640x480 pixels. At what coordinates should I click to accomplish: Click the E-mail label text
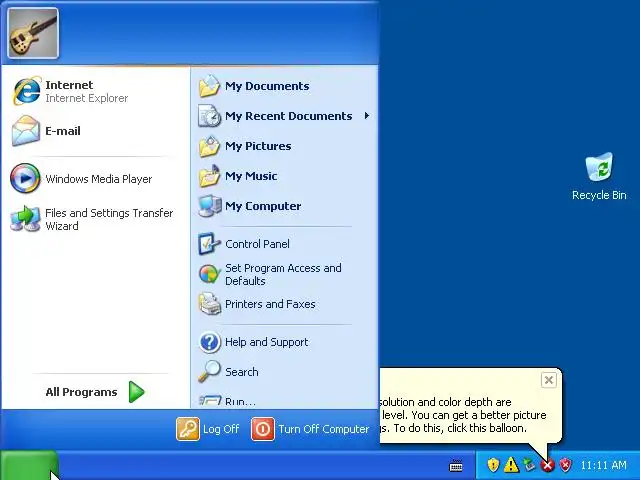pos(63,131)
